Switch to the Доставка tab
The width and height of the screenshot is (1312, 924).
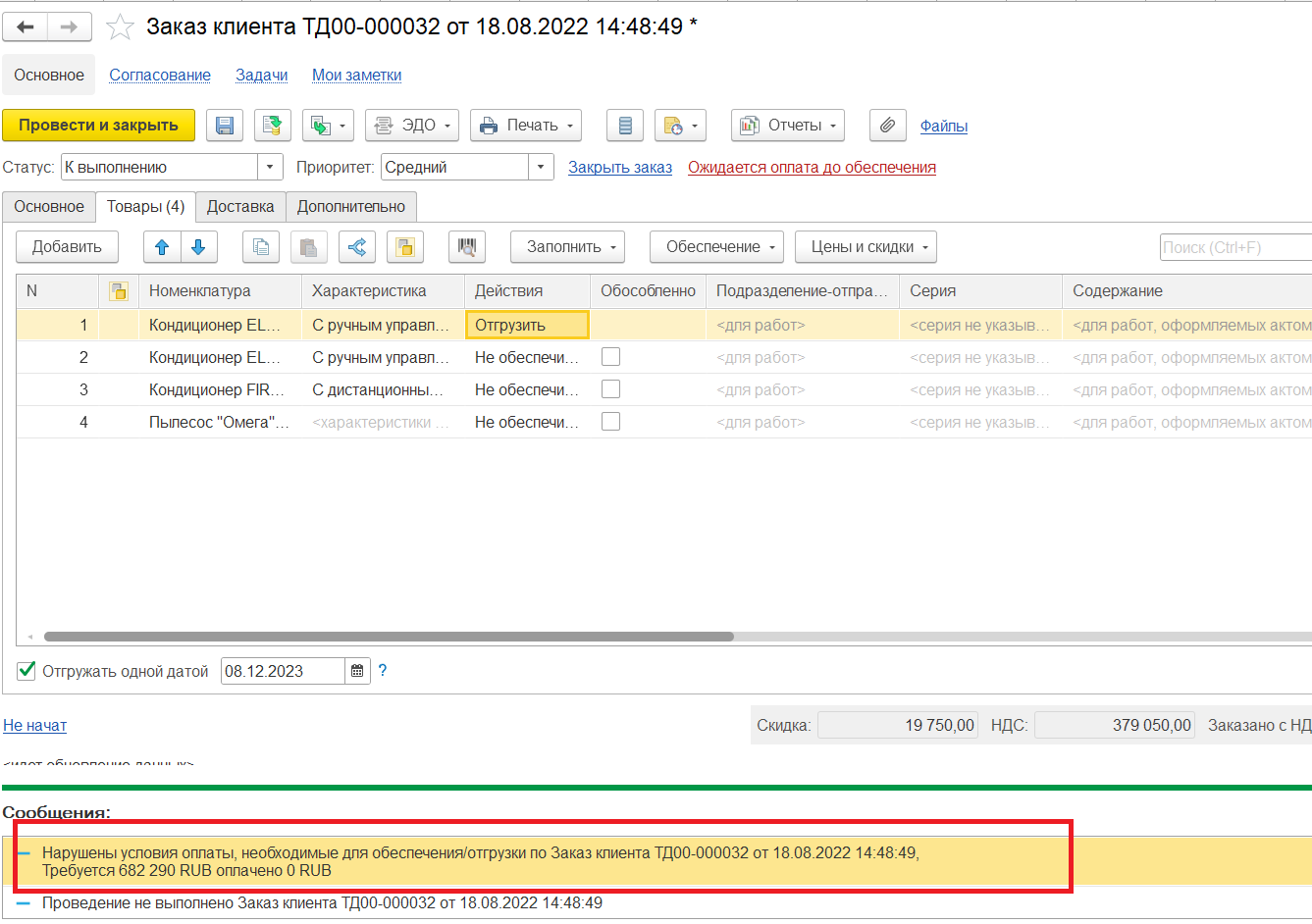pos(240,207)
